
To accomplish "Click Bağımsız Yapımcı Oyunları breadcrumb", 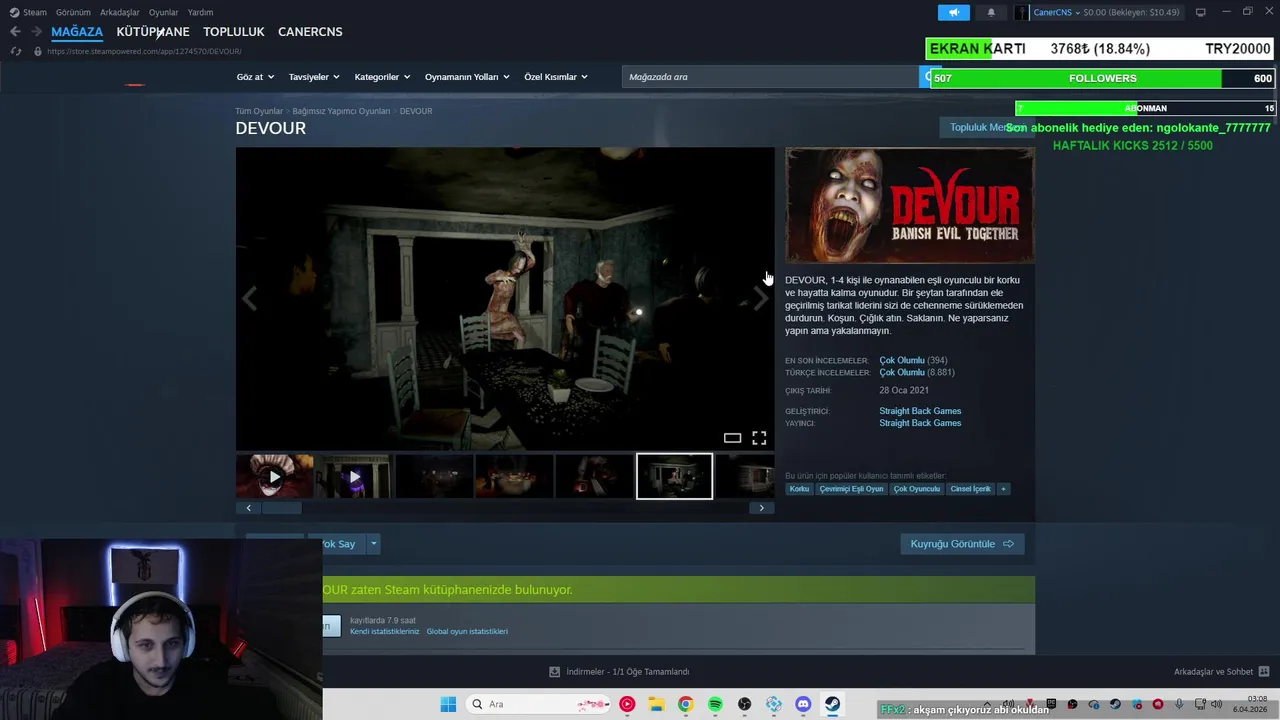I will pyautogui.click(x=341, y=111).
